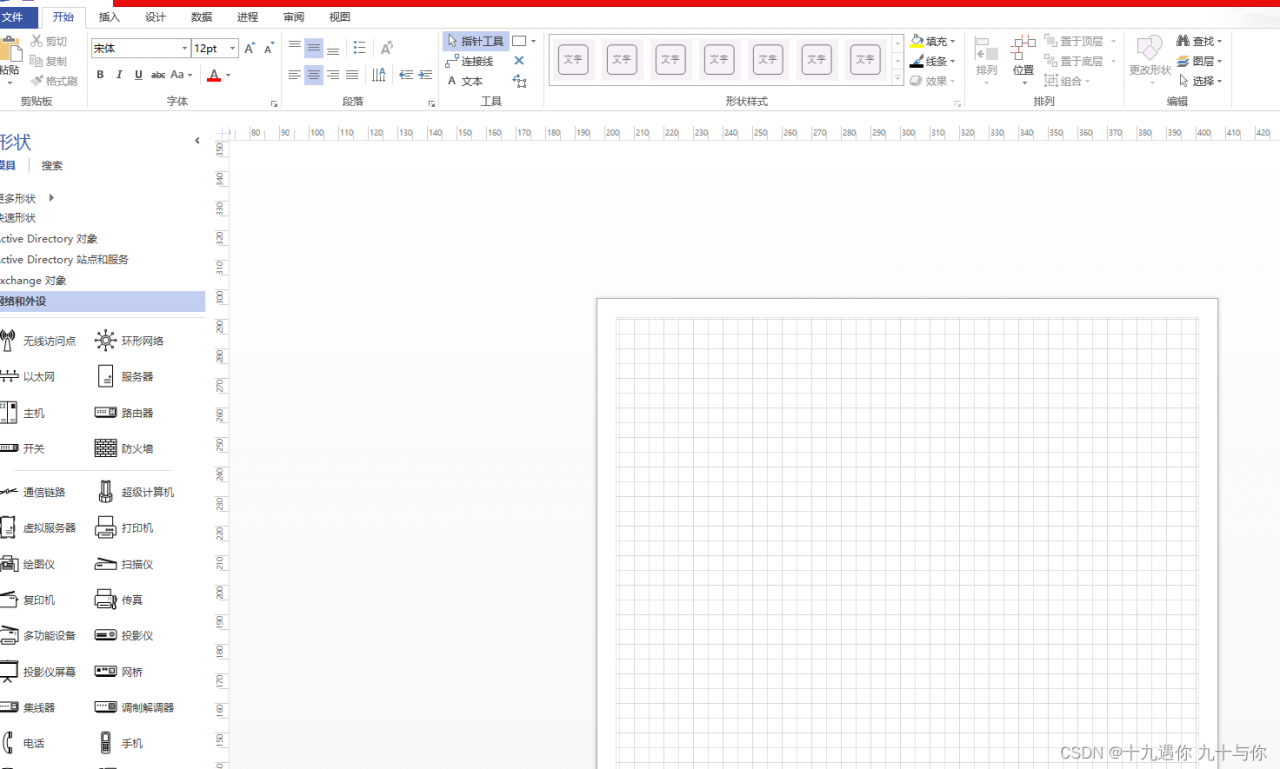The image size is (1280, 769).
Task: Toggle align text right
Action: point(333,75)
